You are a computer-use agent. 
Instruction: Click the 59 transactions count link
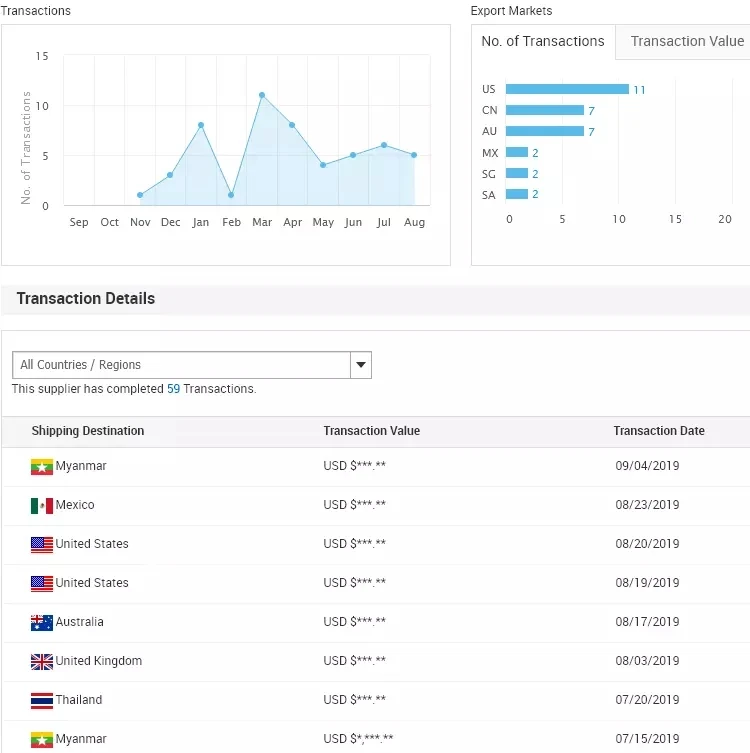(x=173, y=389)
